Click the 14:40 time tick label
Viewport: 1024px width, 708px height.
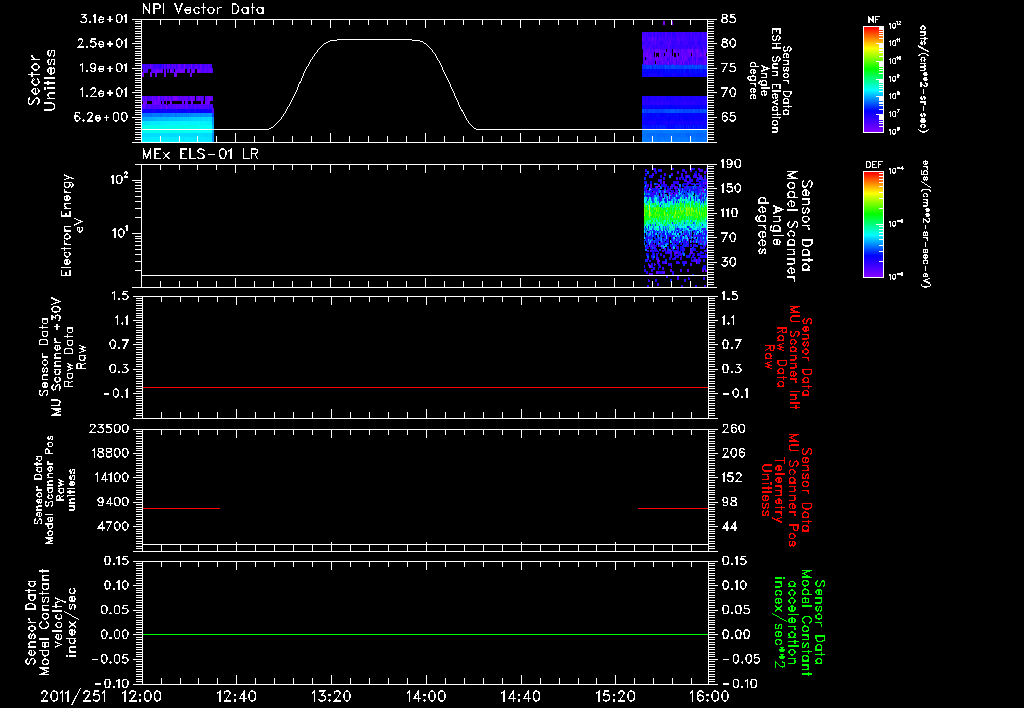[520, 696]
